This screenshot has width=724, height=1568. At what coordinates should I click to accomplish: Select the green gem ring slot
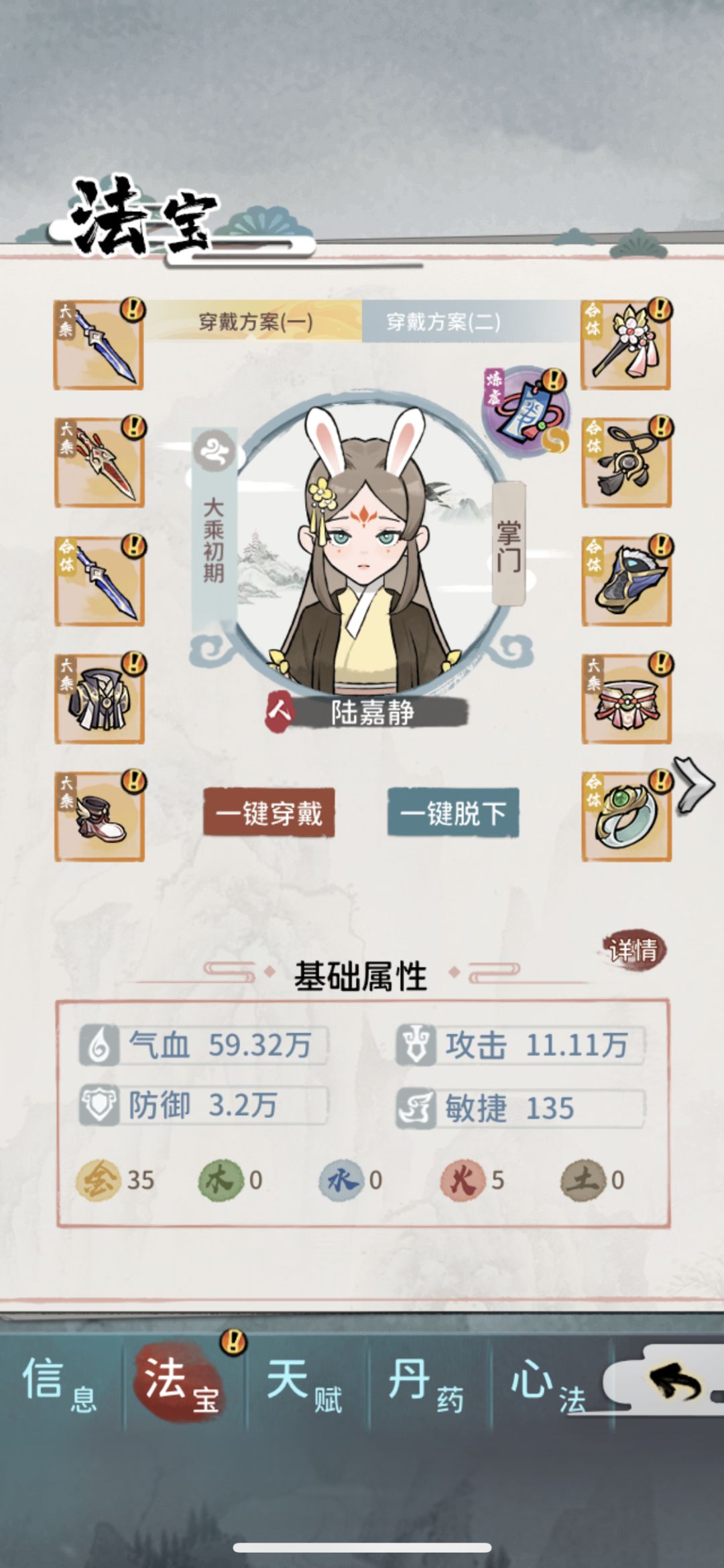tap(626, 817)
